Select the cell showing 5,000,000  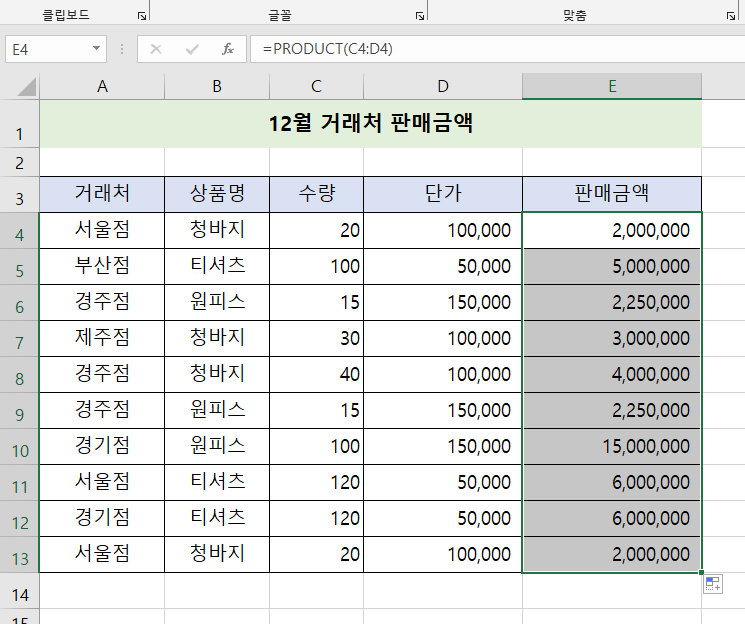(612, 267)
